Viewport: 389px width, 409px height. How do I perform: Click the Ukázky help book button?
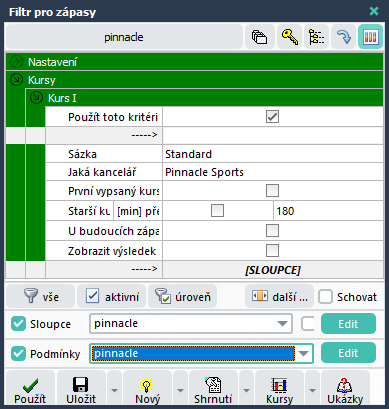coord(345,389)
